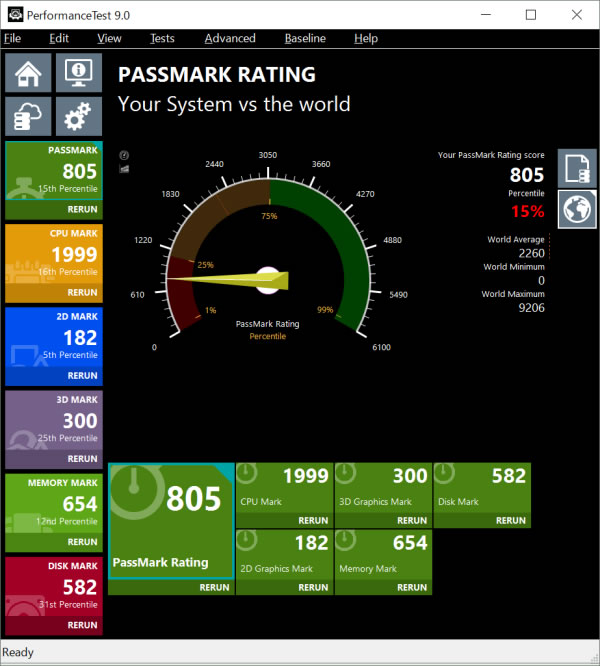Click the small chart icon beside gauge
This screenshot has height=666, width=600.
[x=124, y=169]
